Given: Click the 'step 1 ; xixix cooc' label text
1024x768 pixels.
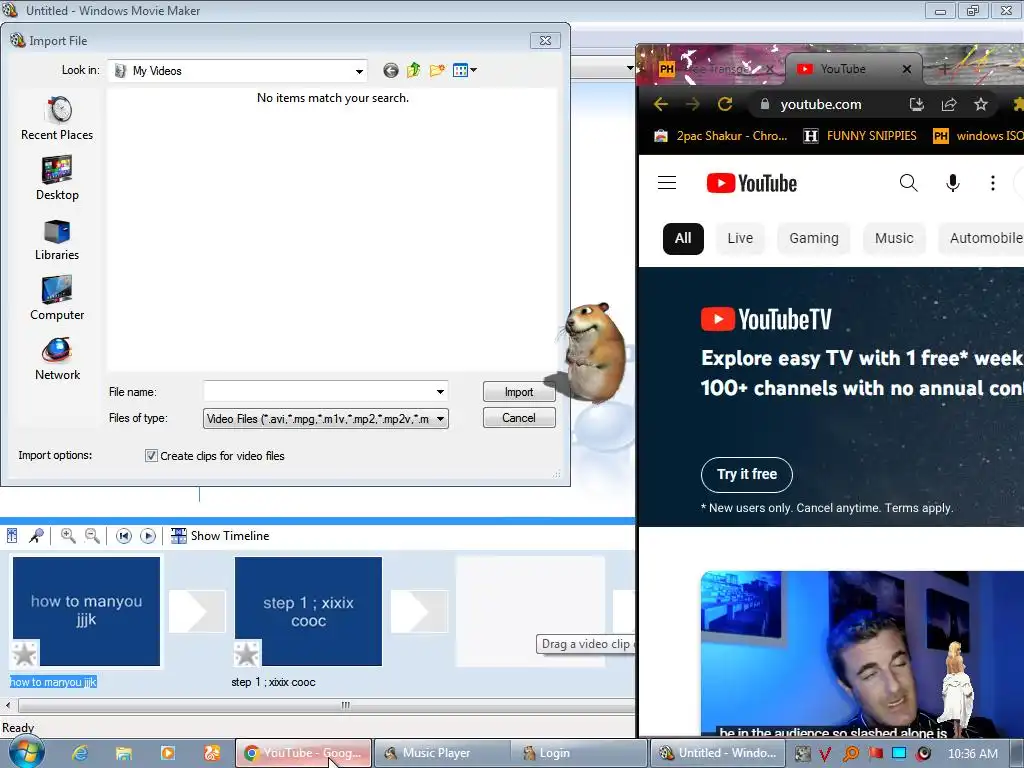Looking at the screenshot, I should click(x=273, y=682).
